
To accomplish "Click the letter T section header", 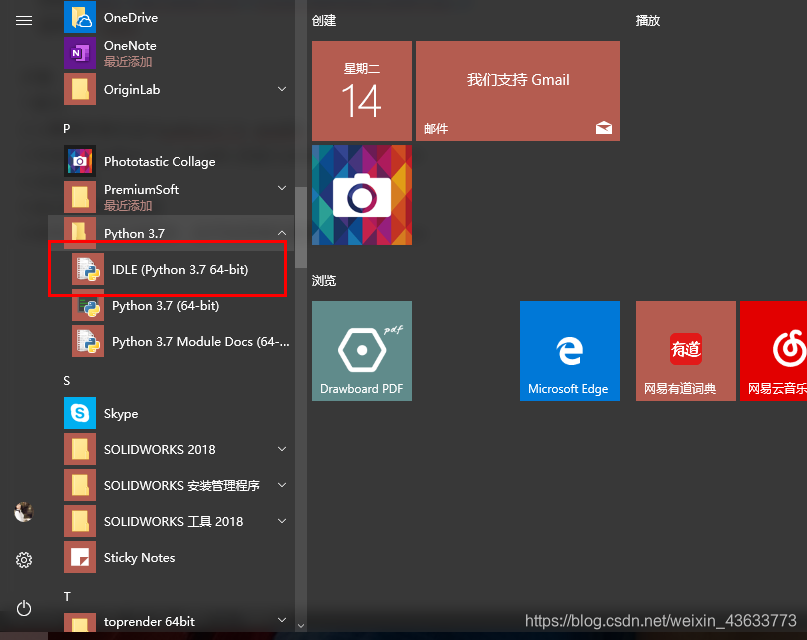I will (x=66, y=597).
